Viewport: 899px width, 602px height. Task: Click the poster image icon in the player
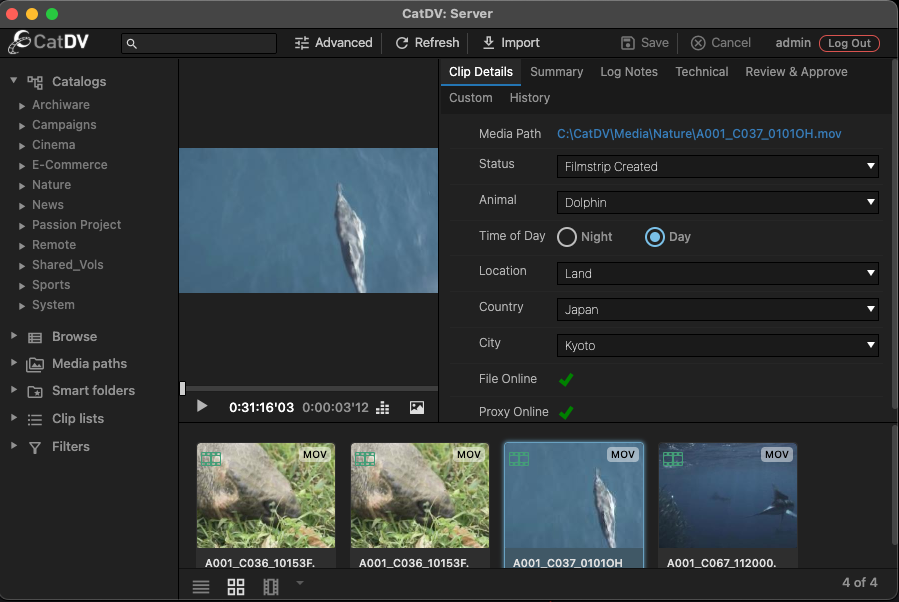pos(417,408)
